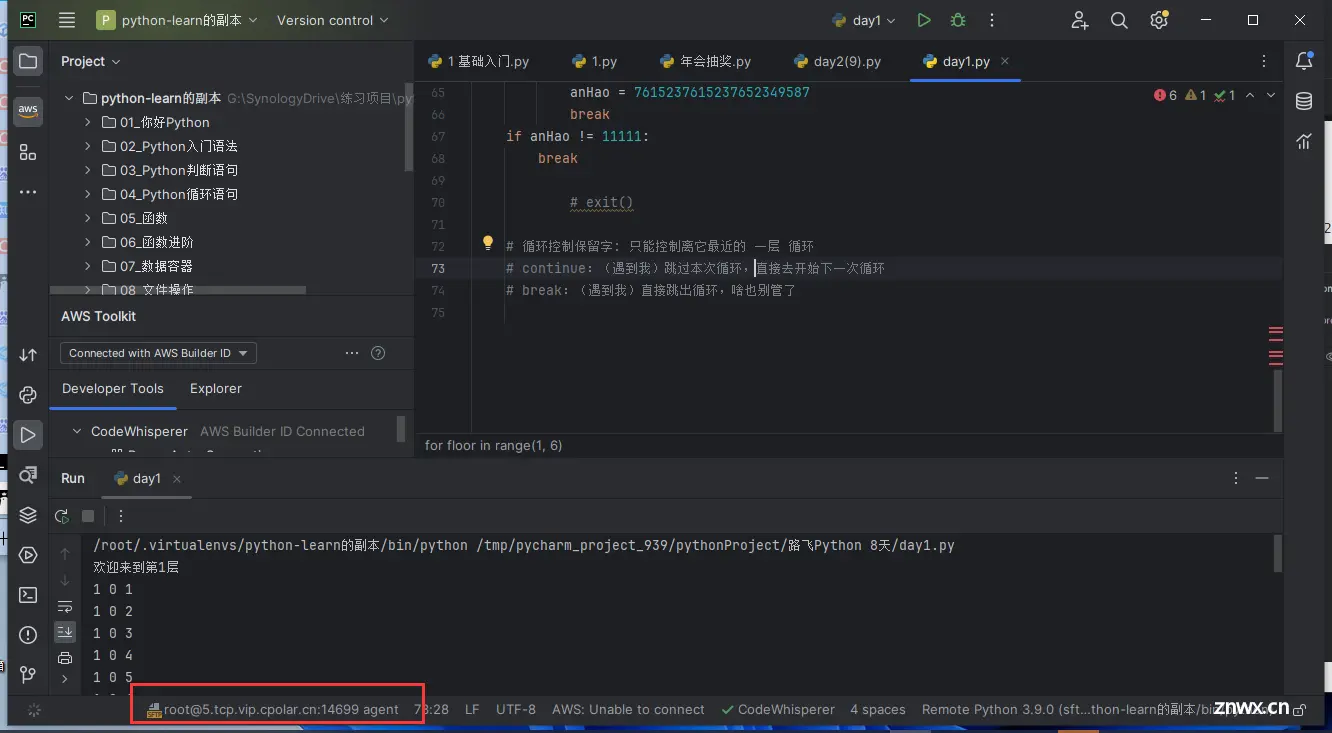Image resolution: width=1332 pixels, height=733 pixels.
Task: Open Project tool window icon
Action: tap(28, 61)
